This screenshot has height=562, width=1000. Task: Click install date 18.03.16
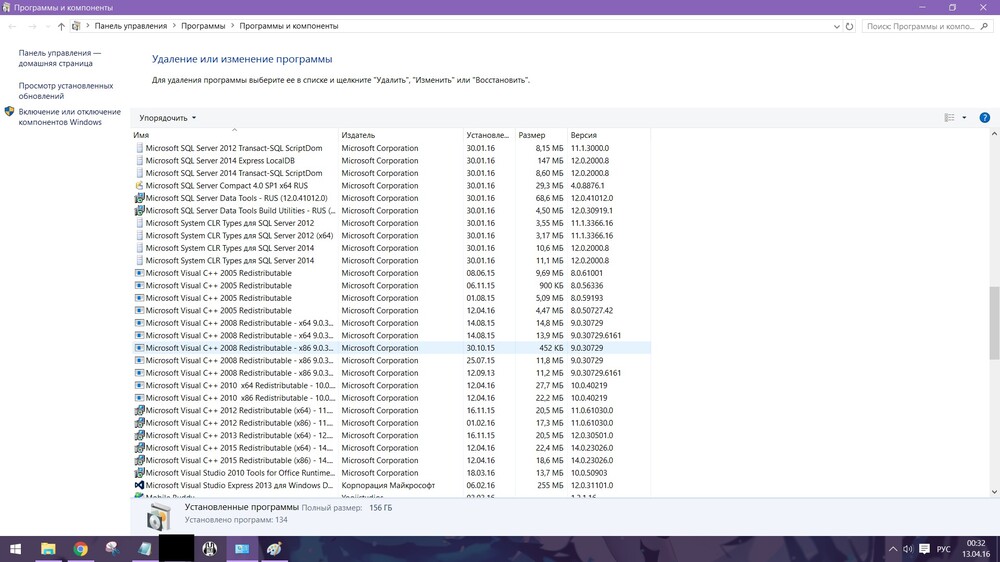[x=480, y=473]
